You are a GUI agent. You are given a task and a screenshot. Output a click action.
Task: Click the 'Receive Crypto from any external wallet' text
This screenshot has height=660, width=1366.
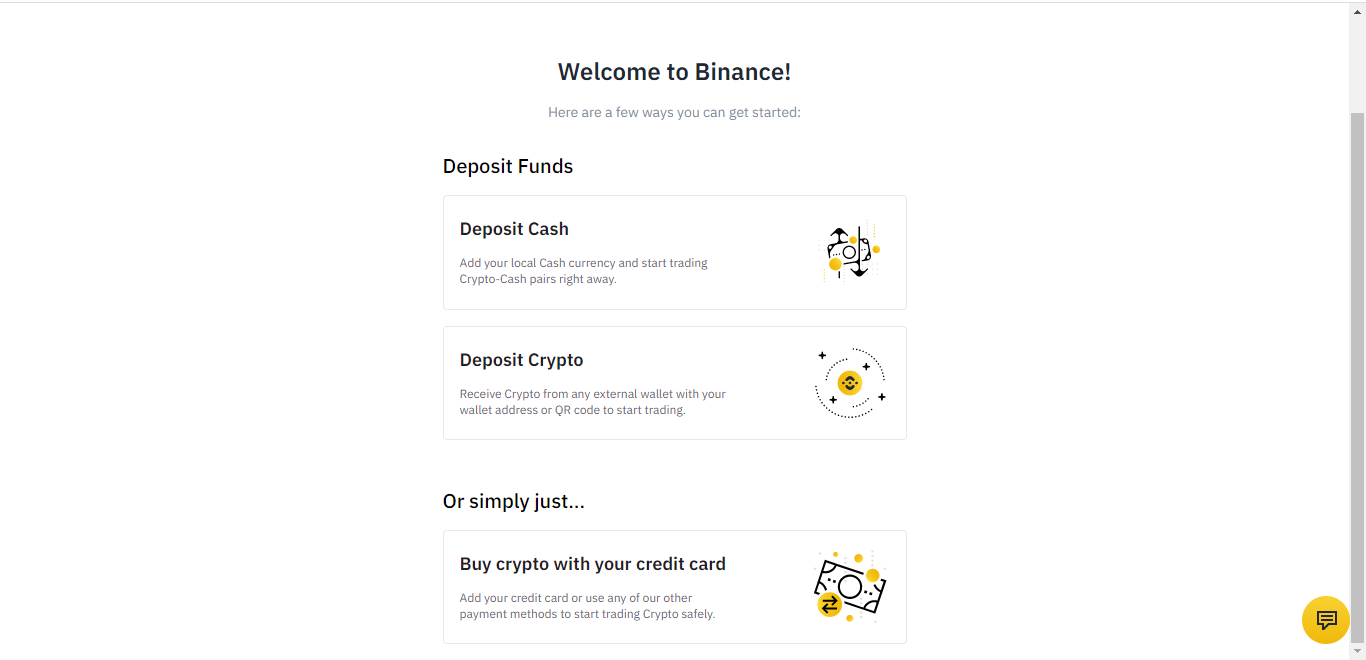pos(593,402)
